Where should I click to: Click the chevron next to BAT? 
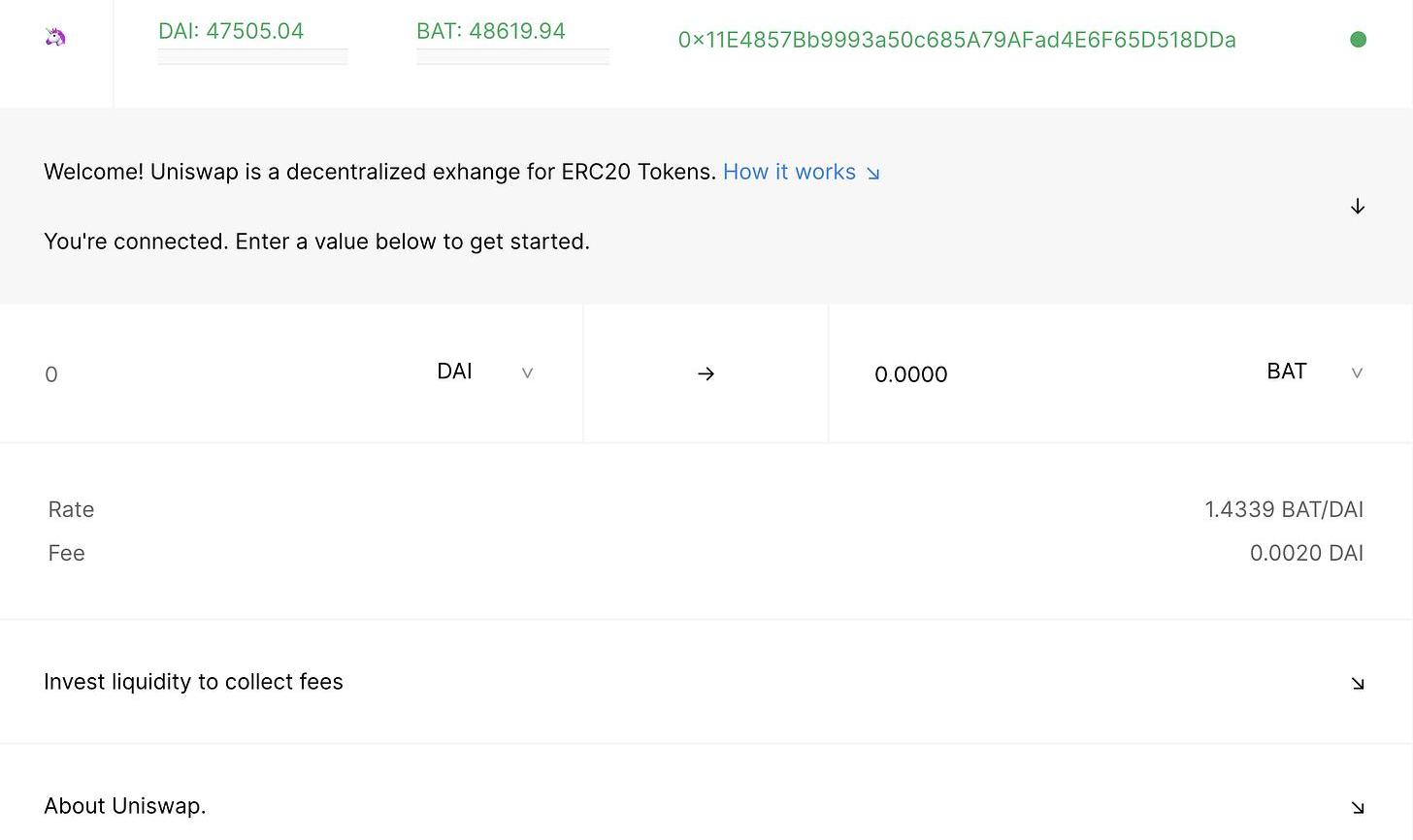(x=1357, y=372)
